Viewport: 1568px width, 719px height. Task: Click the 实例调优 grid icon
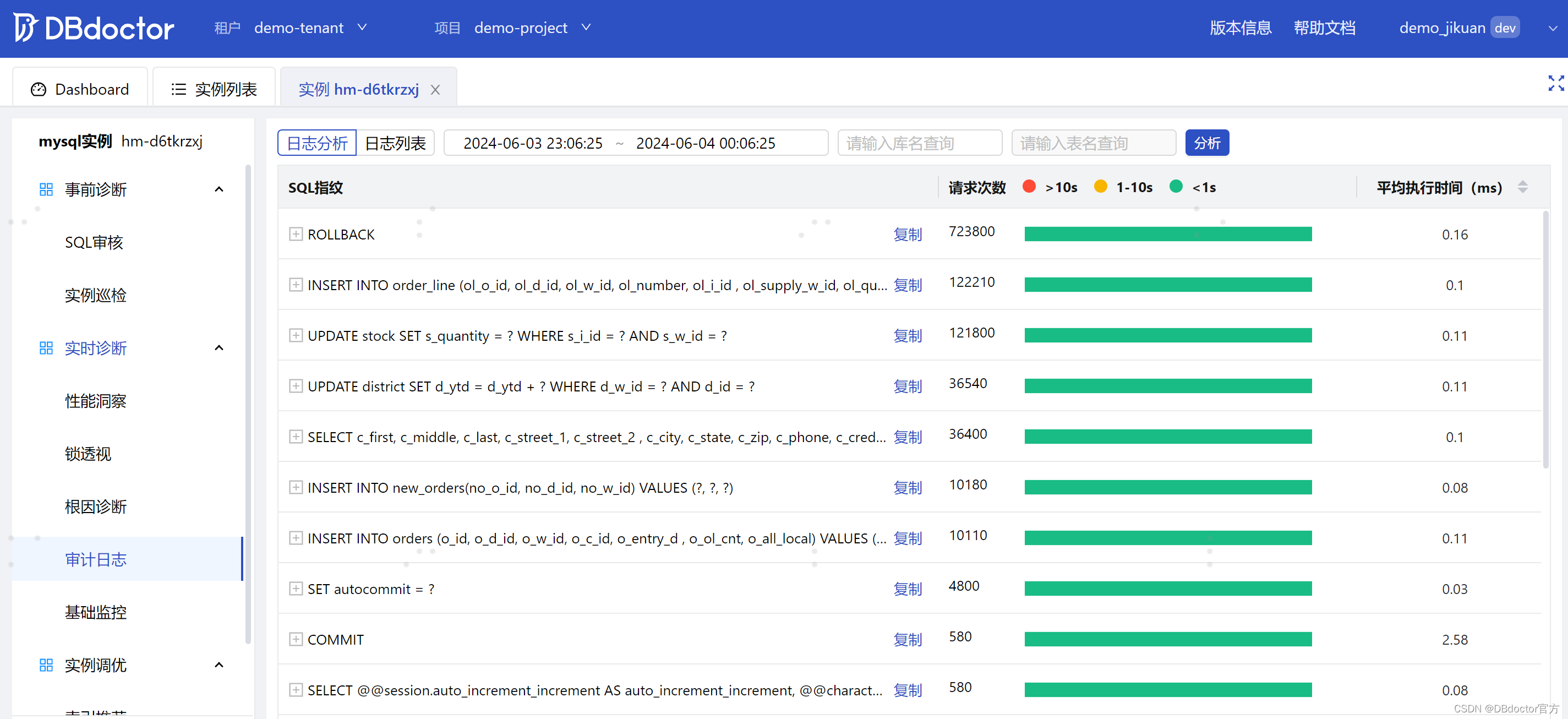tap(46, 665)
